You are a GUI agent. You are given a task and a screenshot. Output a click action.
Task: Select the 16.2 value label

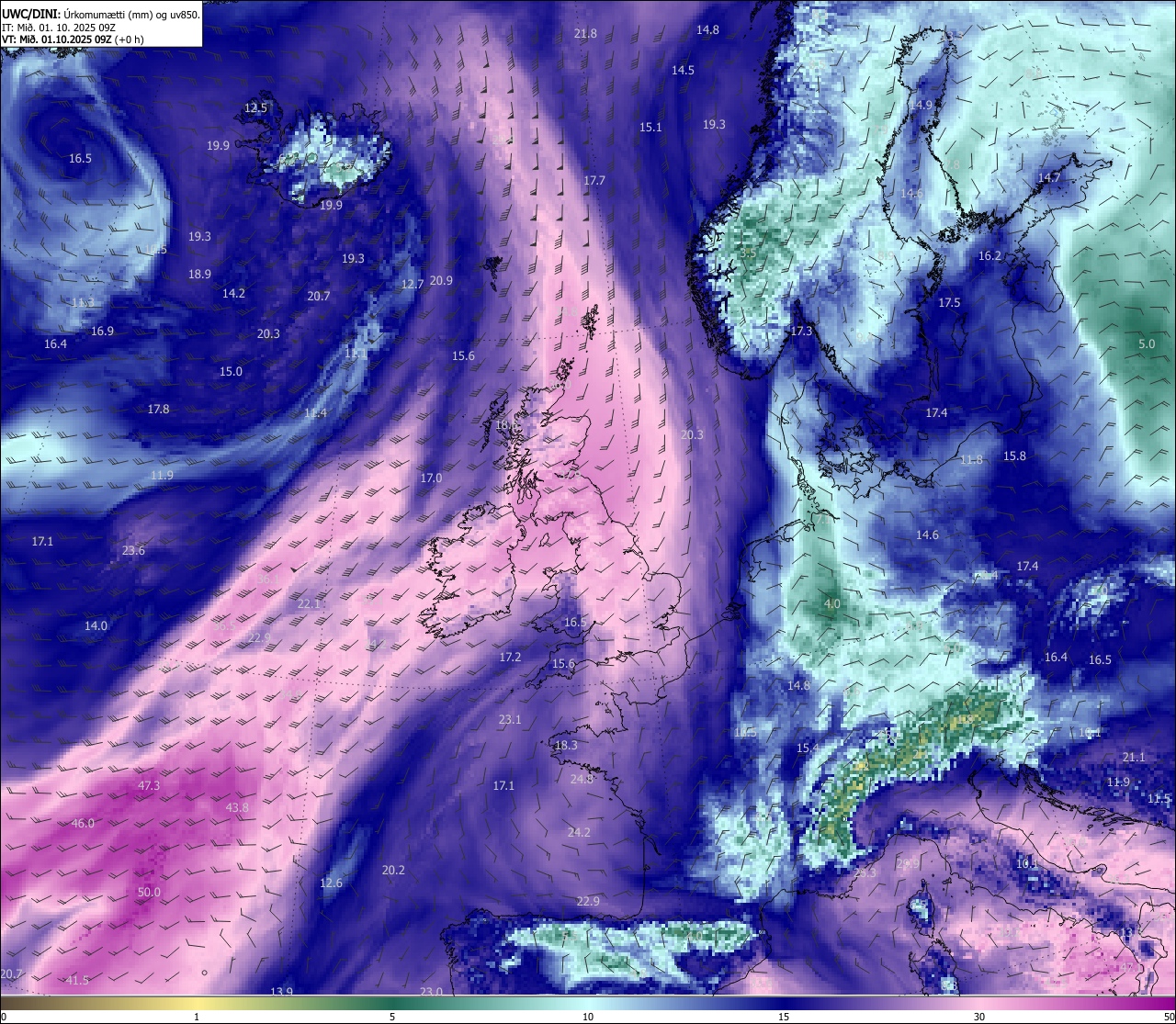point(989,256)
